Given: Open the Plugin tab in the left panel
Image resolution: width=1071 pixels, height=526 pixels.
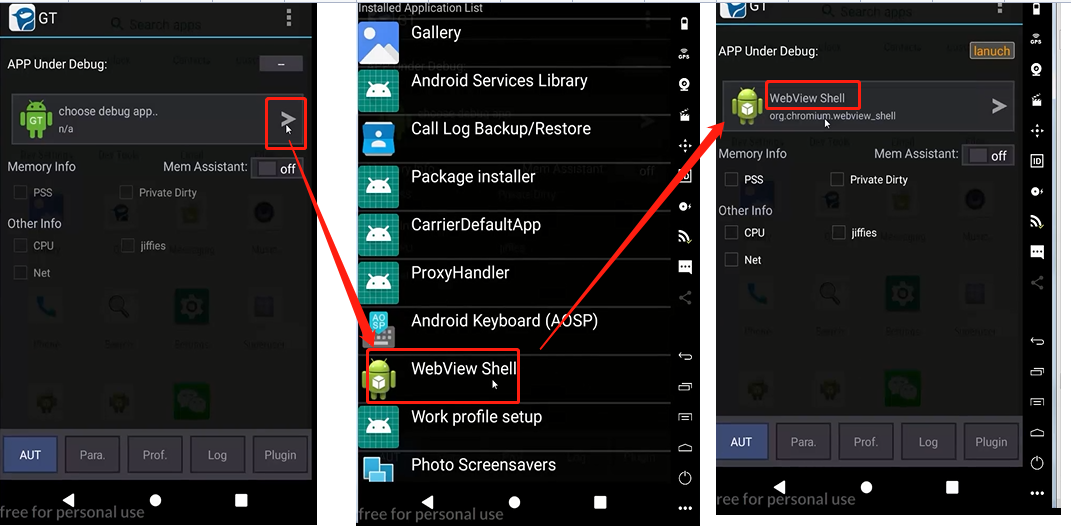Looking at the screenshot, I should [280, 455].
